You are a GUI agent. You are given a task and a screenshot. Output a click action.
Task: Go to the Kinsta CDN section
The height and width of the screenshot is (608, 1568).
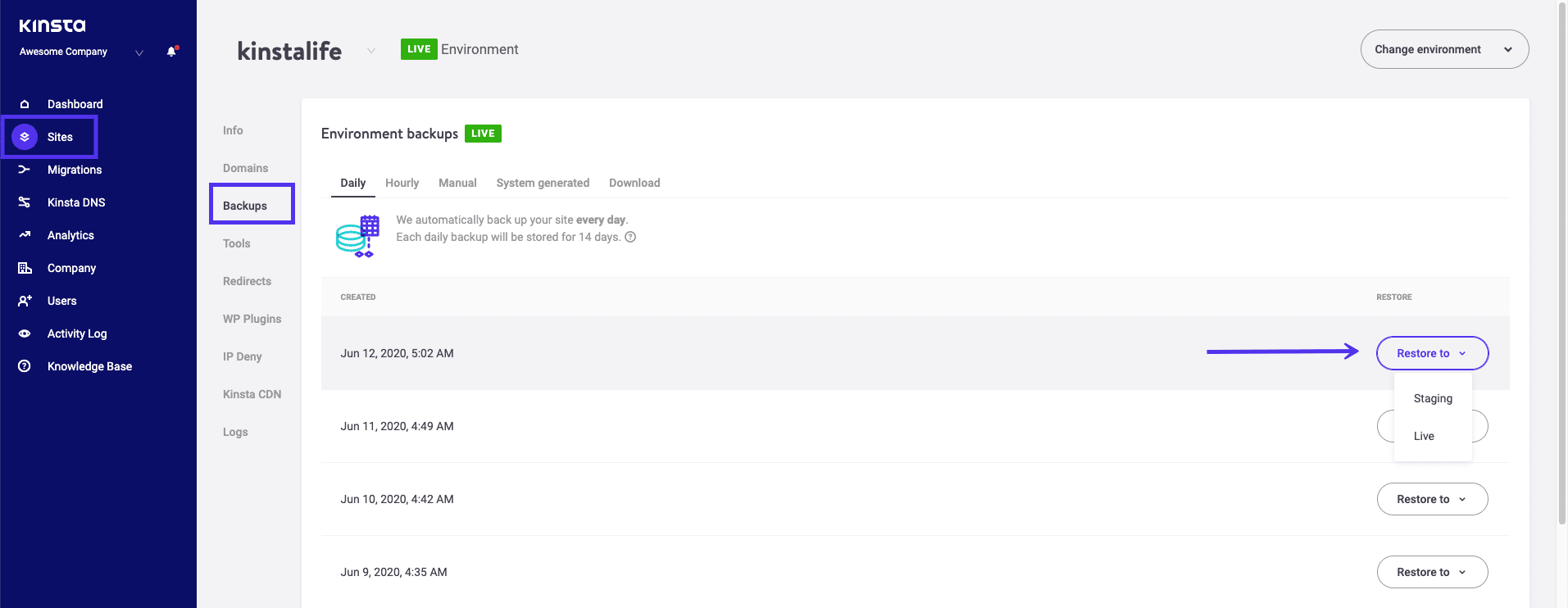pos(252,394)
